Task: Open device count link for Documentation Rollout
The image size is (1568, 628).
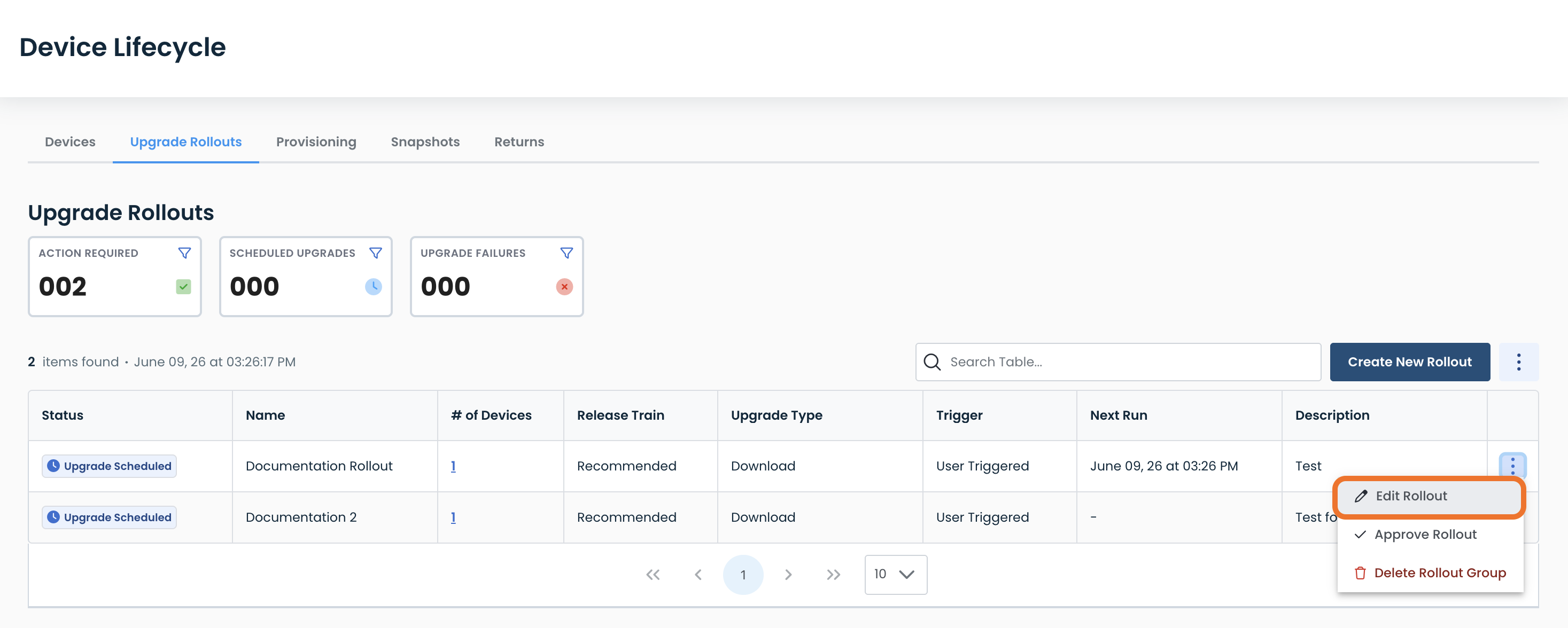Action: (453, 466)
